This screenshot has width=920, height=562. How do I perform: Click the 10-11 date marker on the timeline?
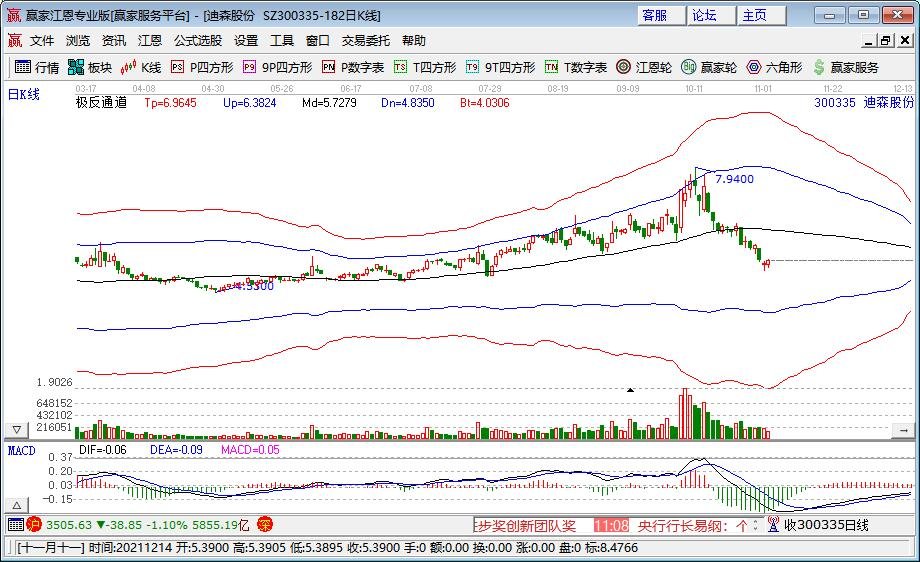(x=694, y=89)
